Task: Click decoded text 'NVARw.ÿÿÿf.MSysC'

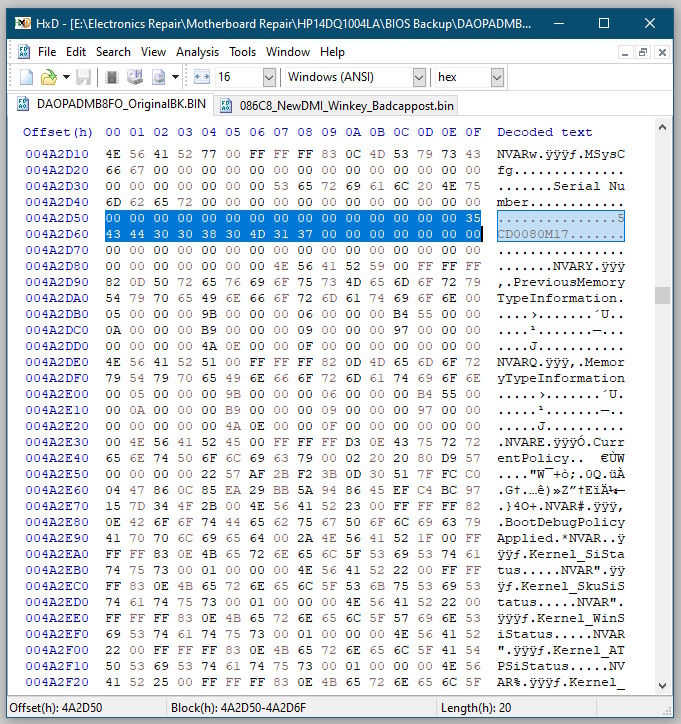Action: coord(560,154)
